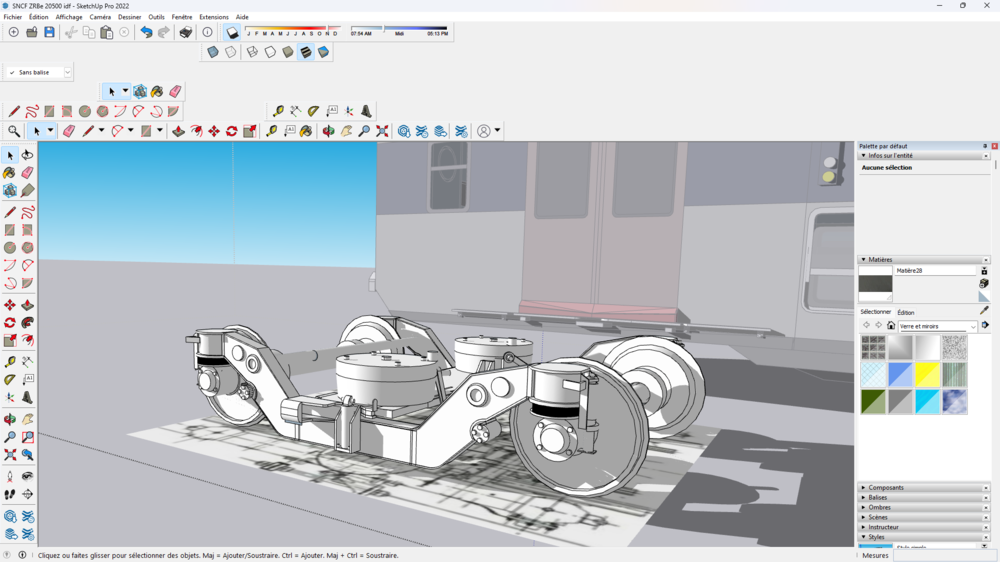Click the Mesures measurement input box
The image size is (1000, 562).
click(945, 556)
